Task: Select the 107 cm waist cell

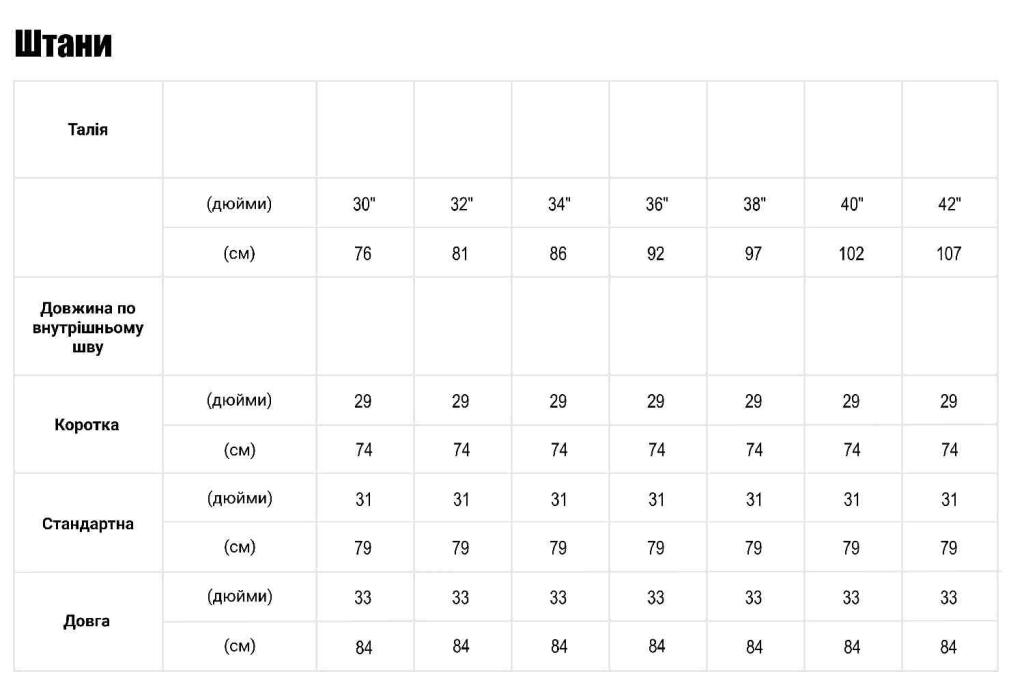Action: click(949, 254)
